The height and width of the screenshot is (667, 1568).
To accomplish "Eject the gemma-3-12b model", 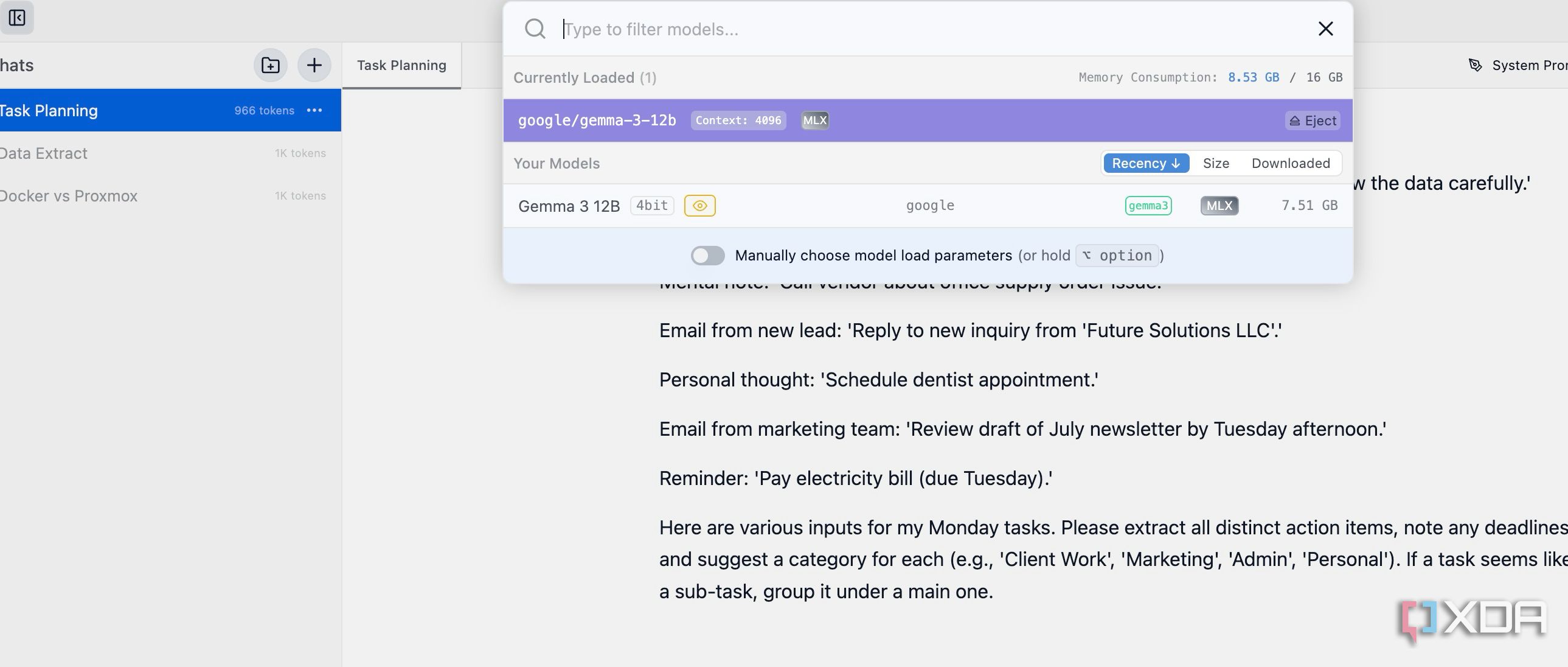I will 1313,120.
